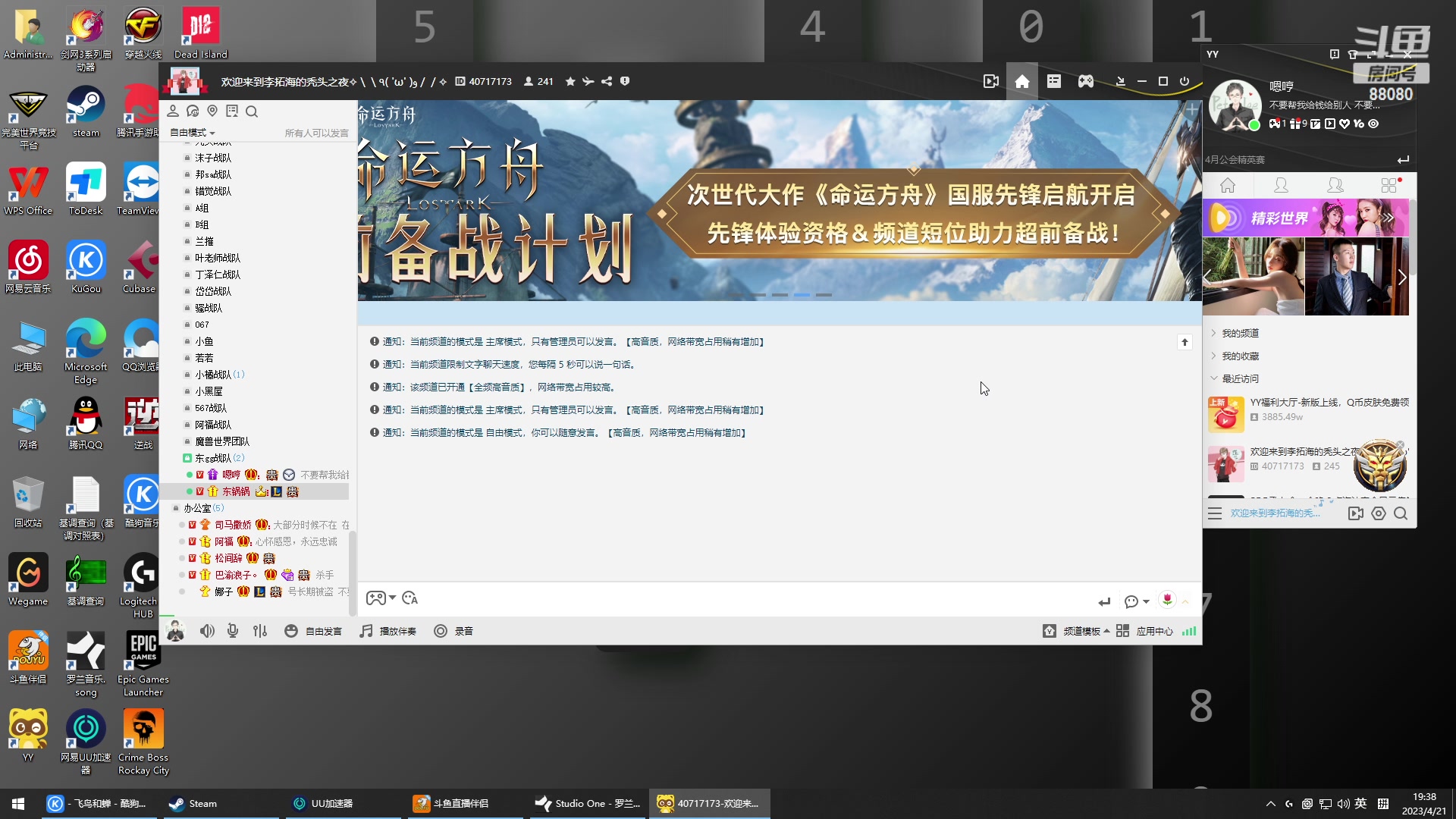Select the microphone settings icon in bottom toolbar
Viewport: 1456px width, 819px height.
tap(232, 630)
